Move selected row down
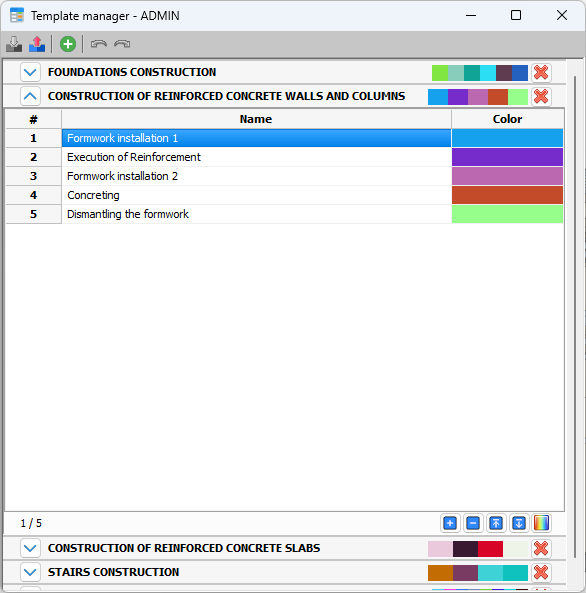The width and height of the screenshot is (586, 593). (519, 523)
